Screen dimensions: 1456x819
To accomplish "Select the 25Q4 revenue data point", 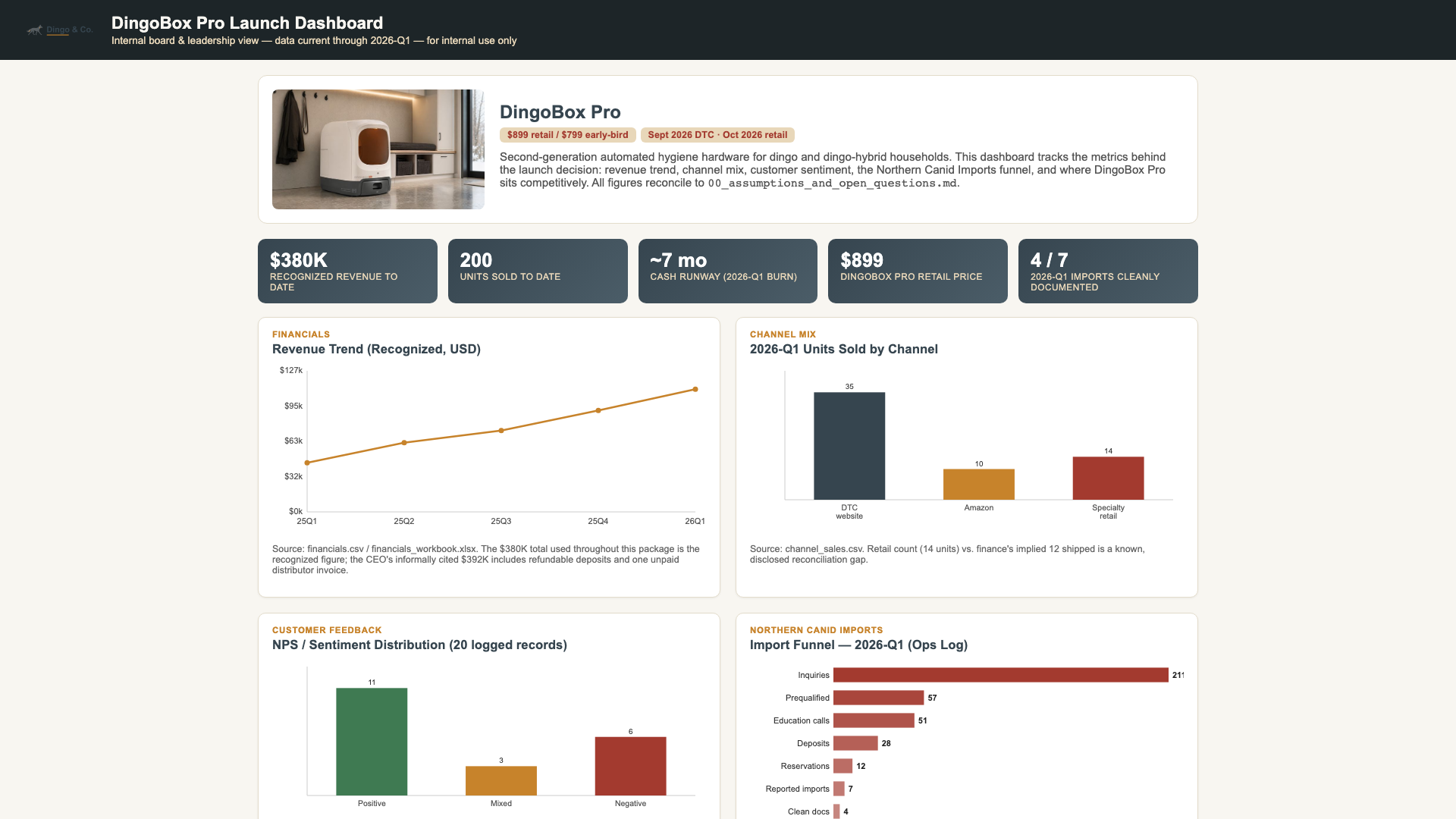I will pos(598,410).
